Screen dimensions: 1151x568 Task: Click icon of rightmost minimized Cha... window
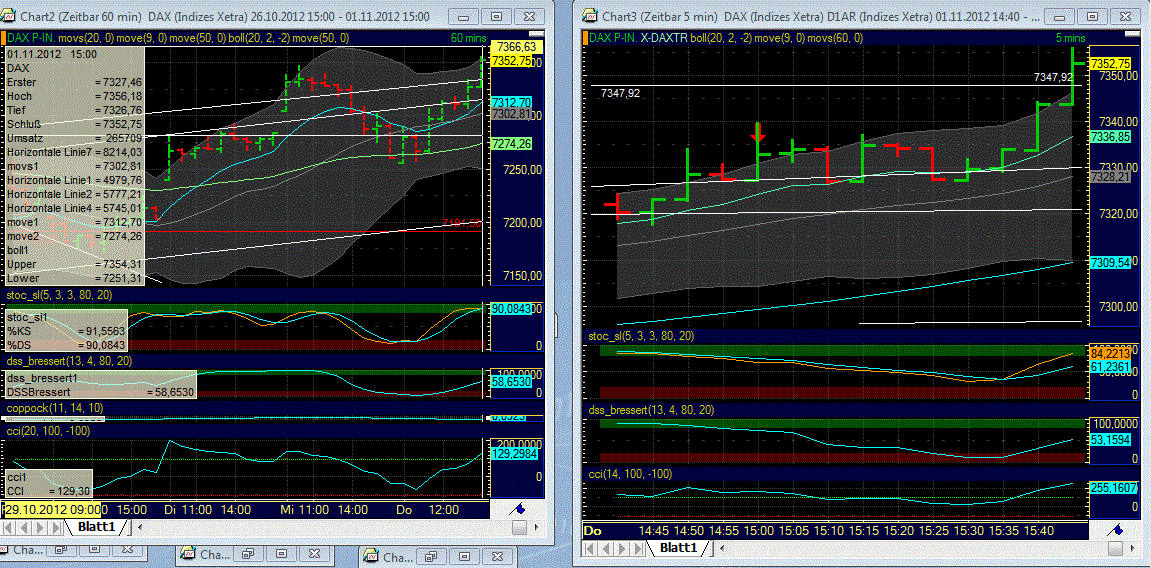[371, 558]
